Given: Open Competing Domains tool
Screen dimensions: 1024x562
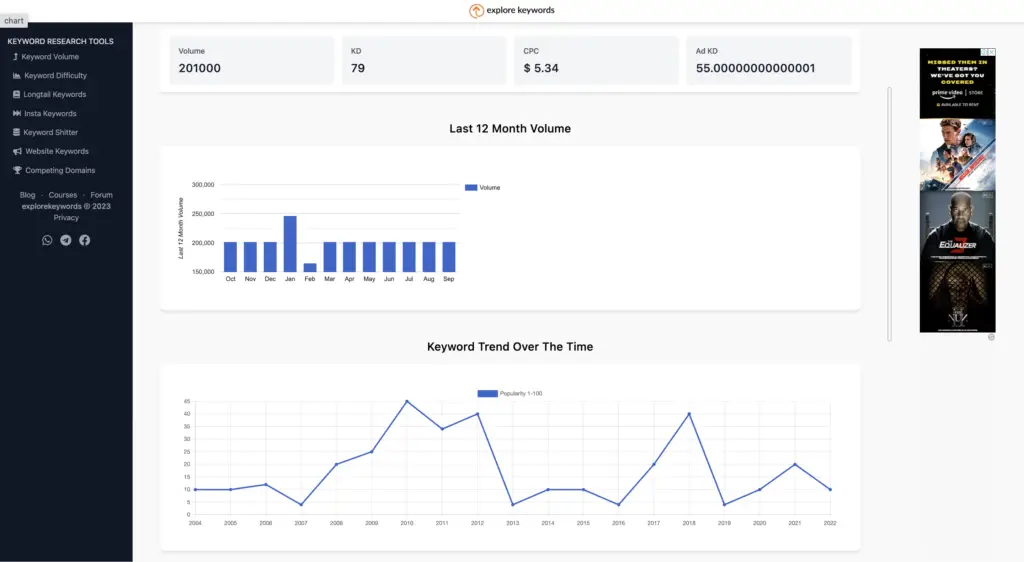Looking at the screenshot, I should [60, 170].
